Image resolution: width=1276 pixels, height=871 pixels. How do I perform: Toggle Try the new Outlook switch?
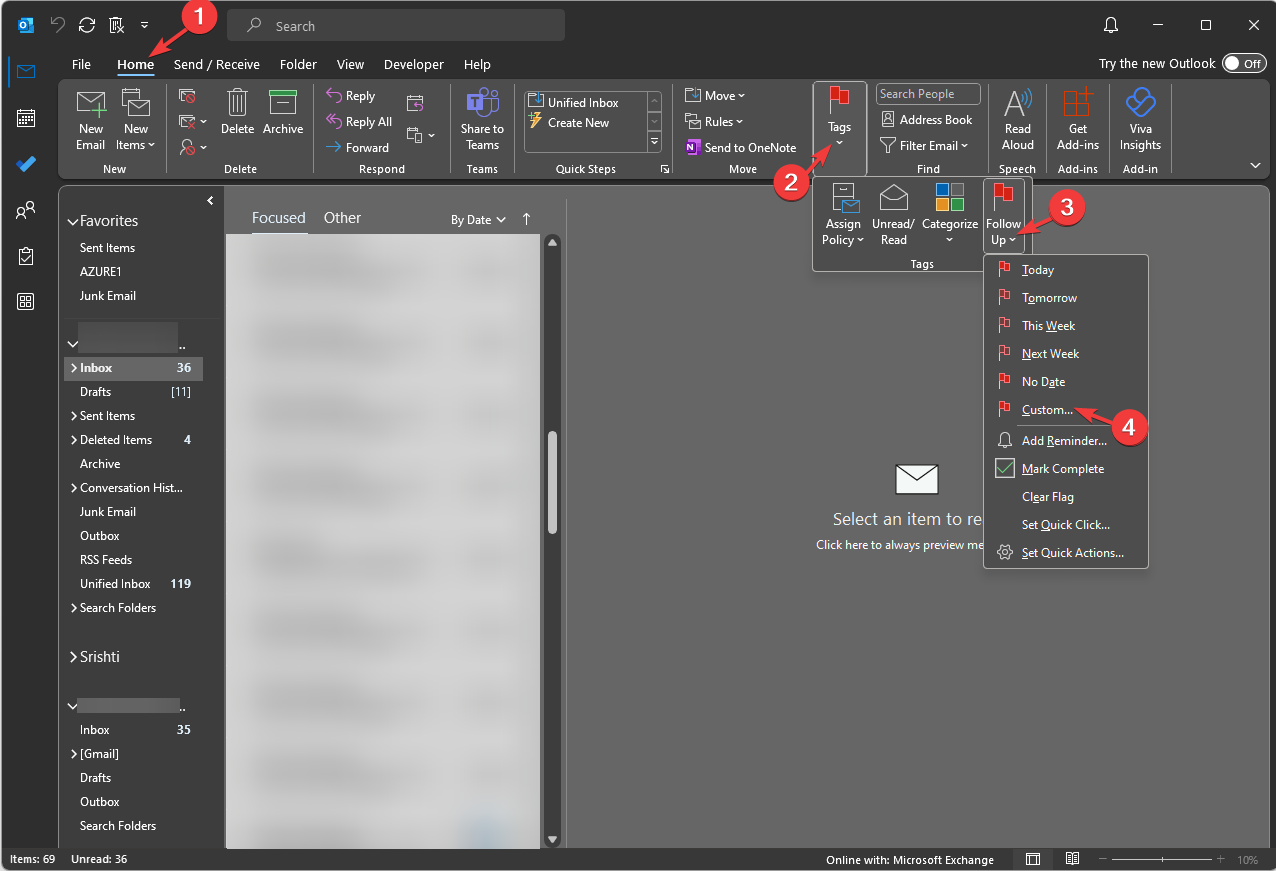[x=1244, y=63]
